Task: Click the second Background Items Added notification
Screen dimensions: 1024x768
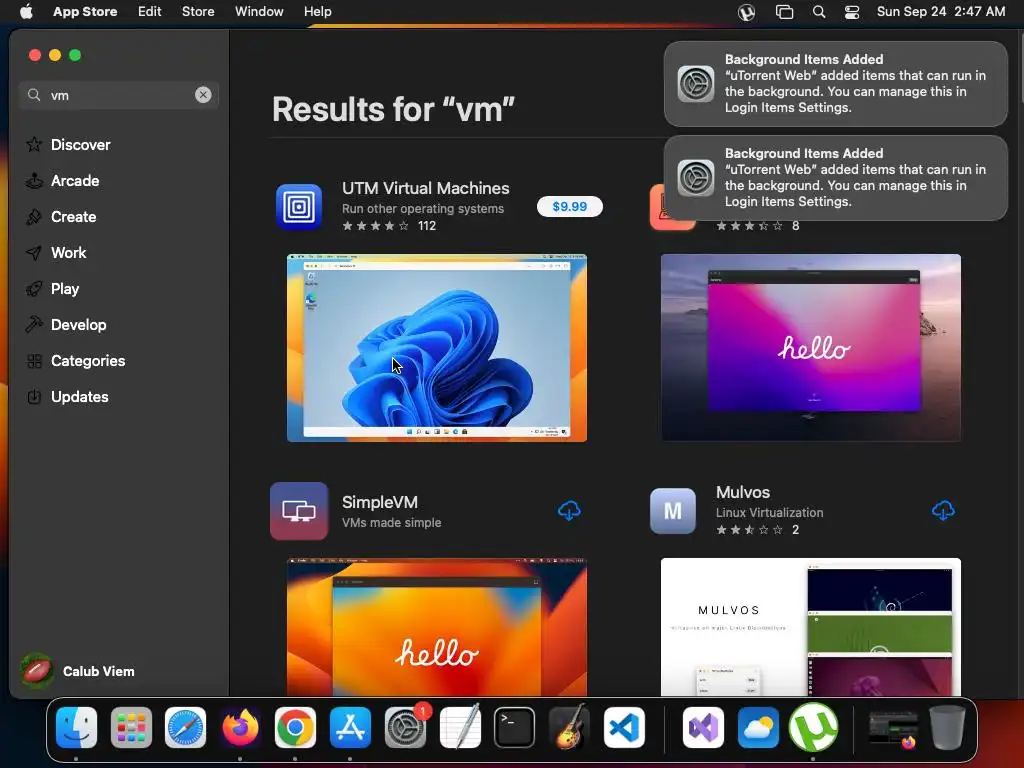Action: (836, 178)
